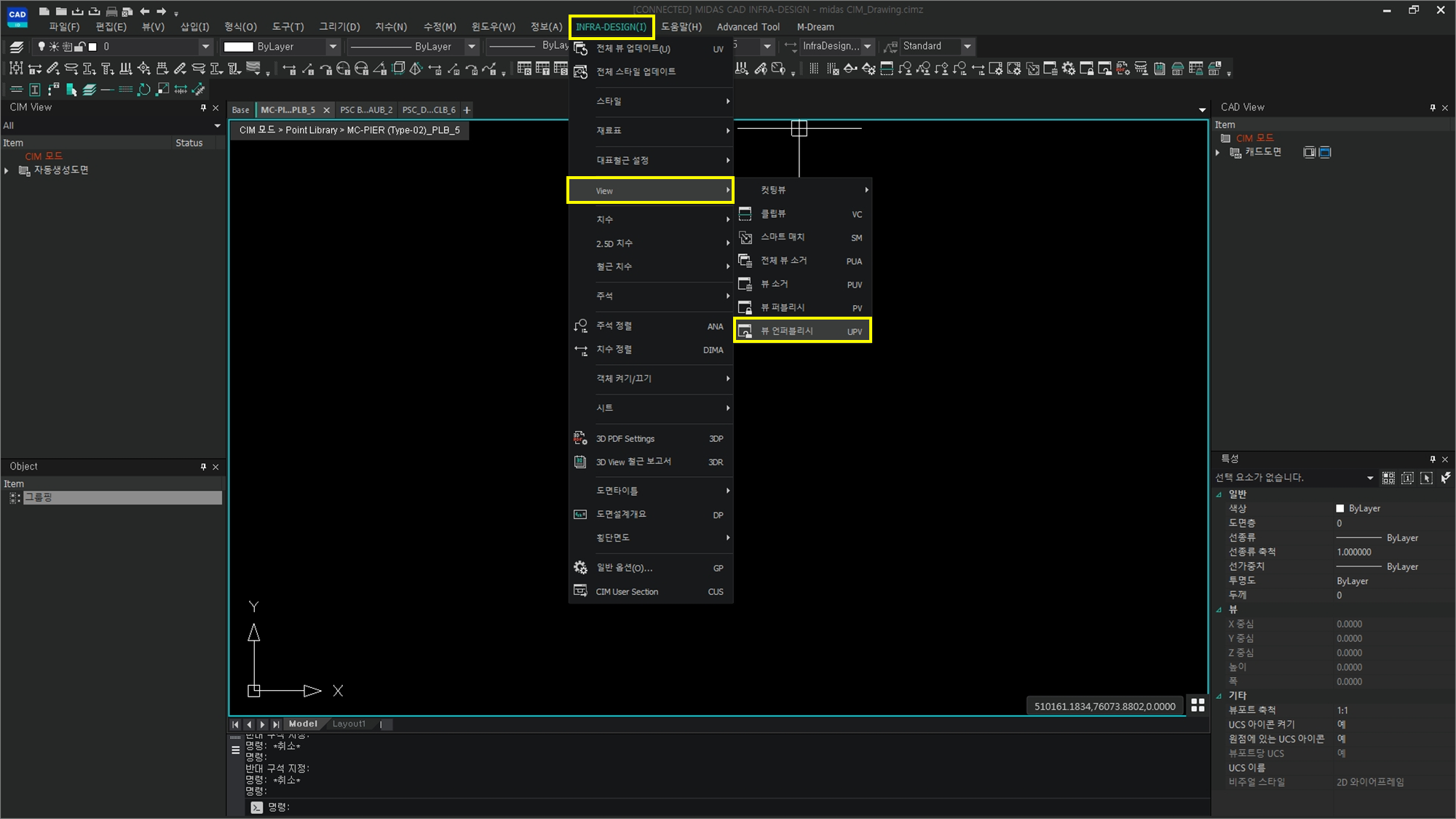Click the layer color square in layer toolbar
This screenshot has height=819, width=1456.
pos(92,47)
